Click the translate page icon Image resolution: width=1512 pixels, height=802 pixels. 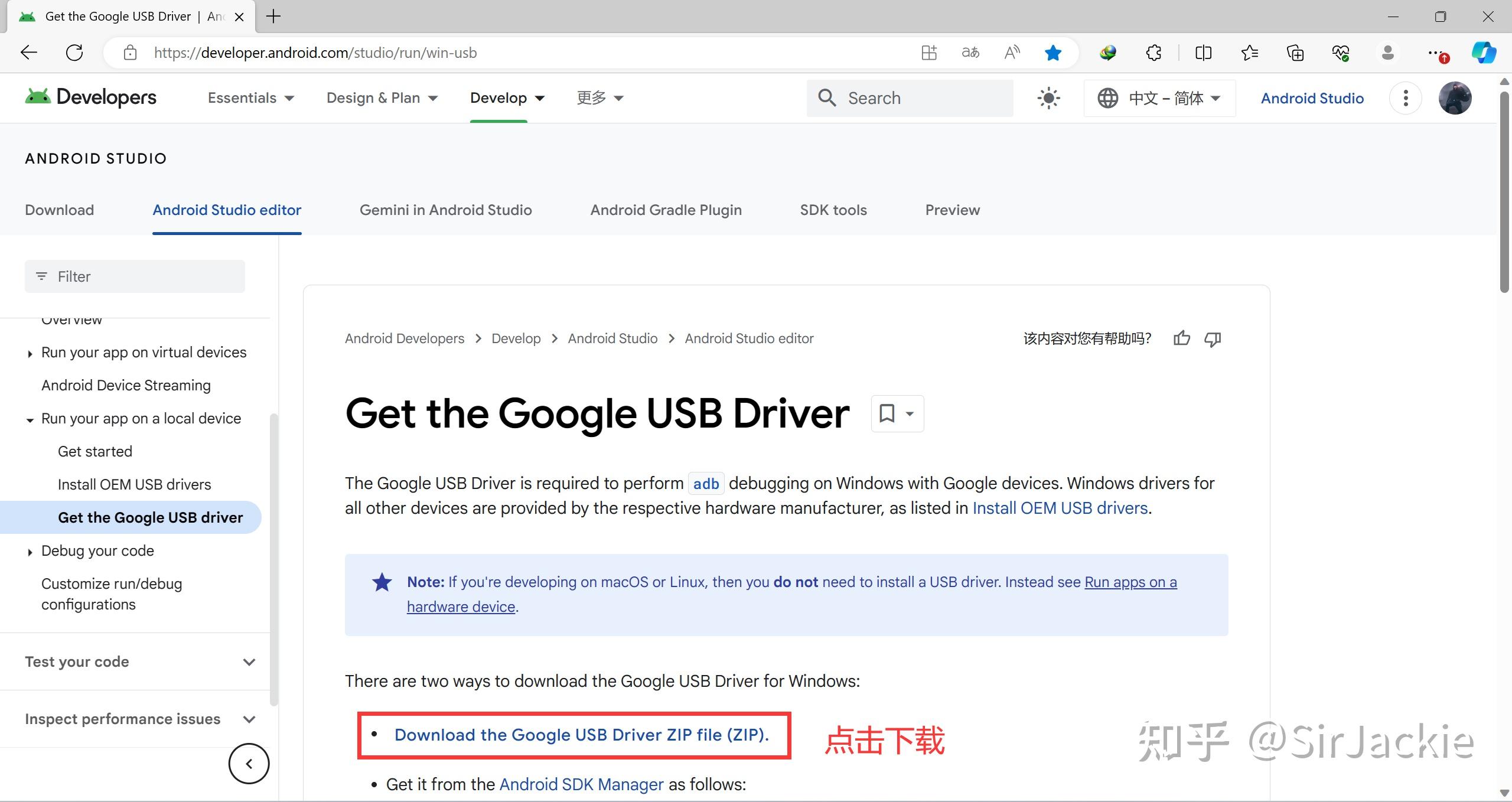coord(970,53)
